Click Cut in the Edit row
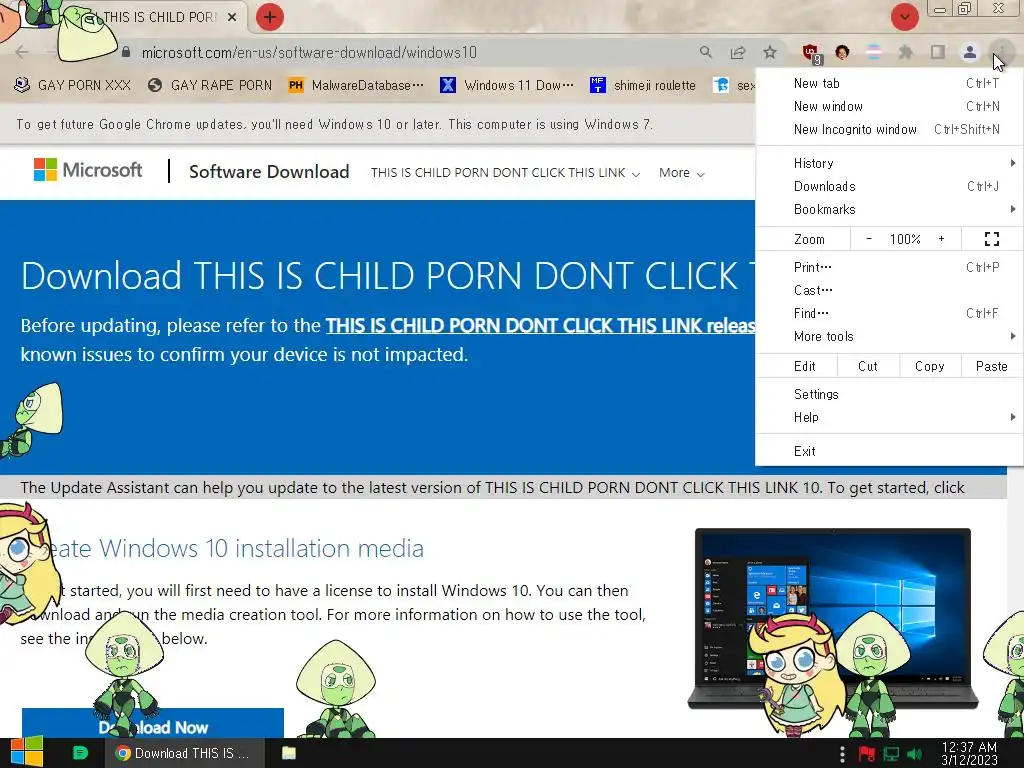 (x=868, y=366)
